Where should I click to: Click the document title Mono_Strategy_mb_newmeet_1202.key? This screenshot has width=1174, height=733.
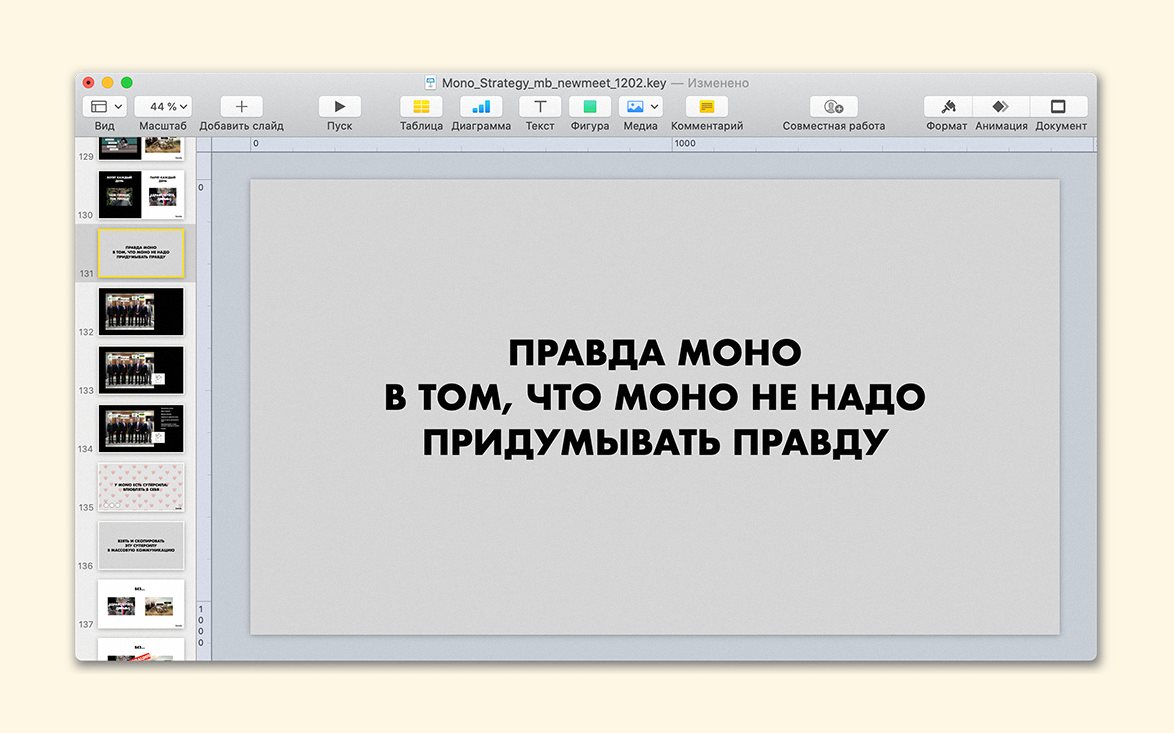coord(554,83)
